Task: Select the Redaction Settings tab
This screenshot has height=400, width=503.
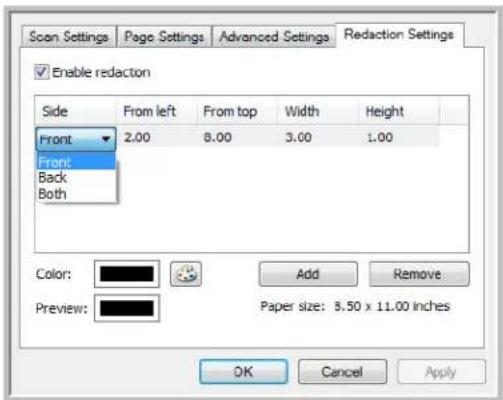Action: click(399, 34)
